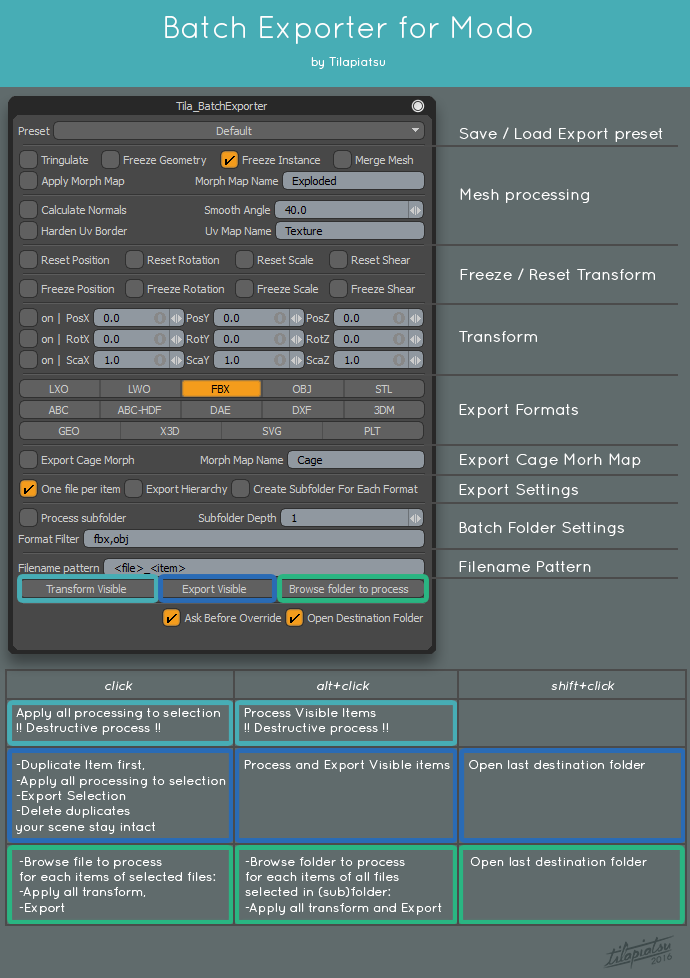Click the Subfolder Depth stepper arrows
Screen dimensions: 690x978
(415, 518)
